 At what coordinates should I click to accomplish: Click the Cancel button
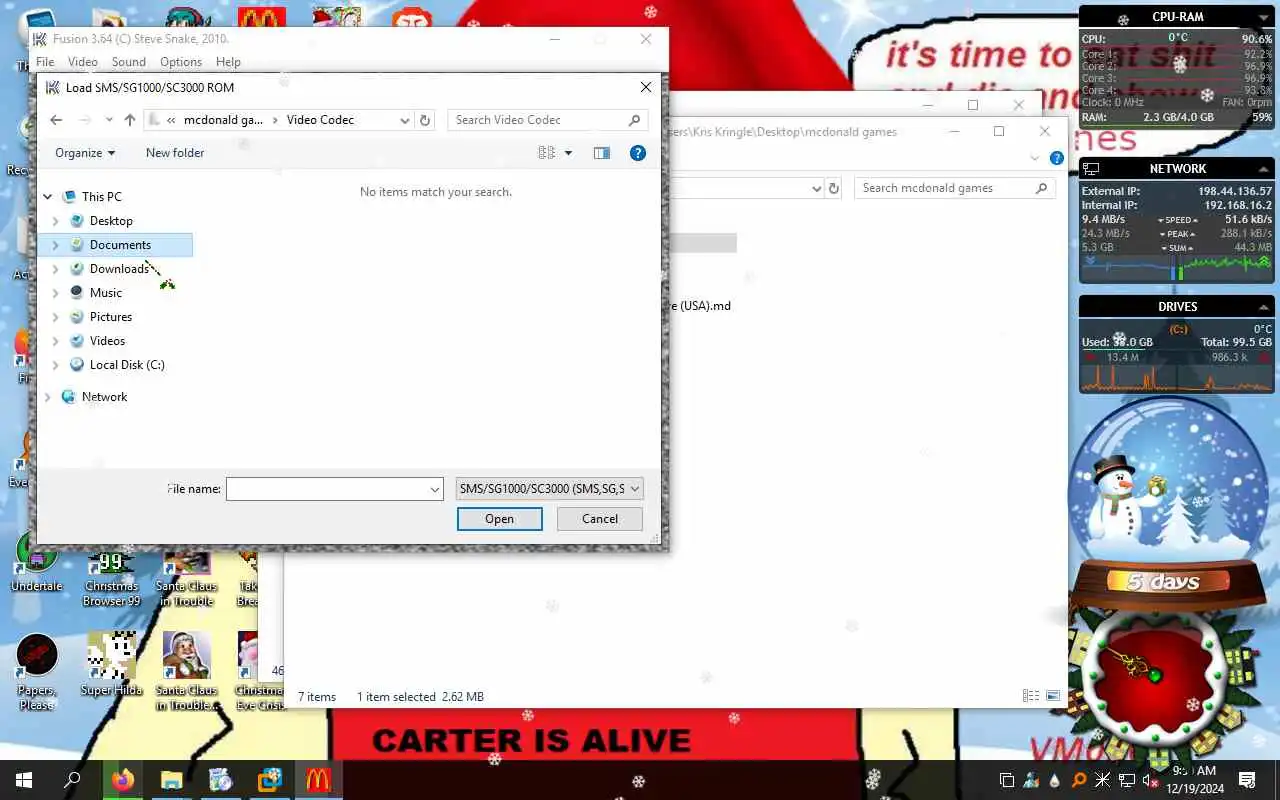(x=600, y=519)
